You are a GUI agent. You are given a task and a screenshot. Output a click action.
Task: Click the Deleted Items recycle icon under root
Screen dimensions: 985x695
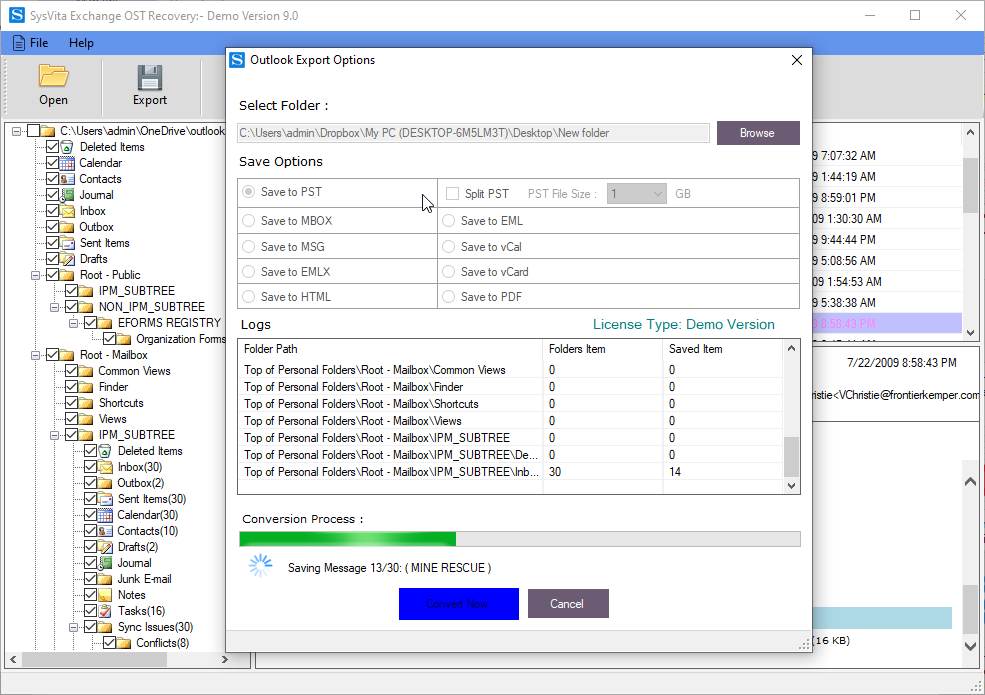point(67,147)
